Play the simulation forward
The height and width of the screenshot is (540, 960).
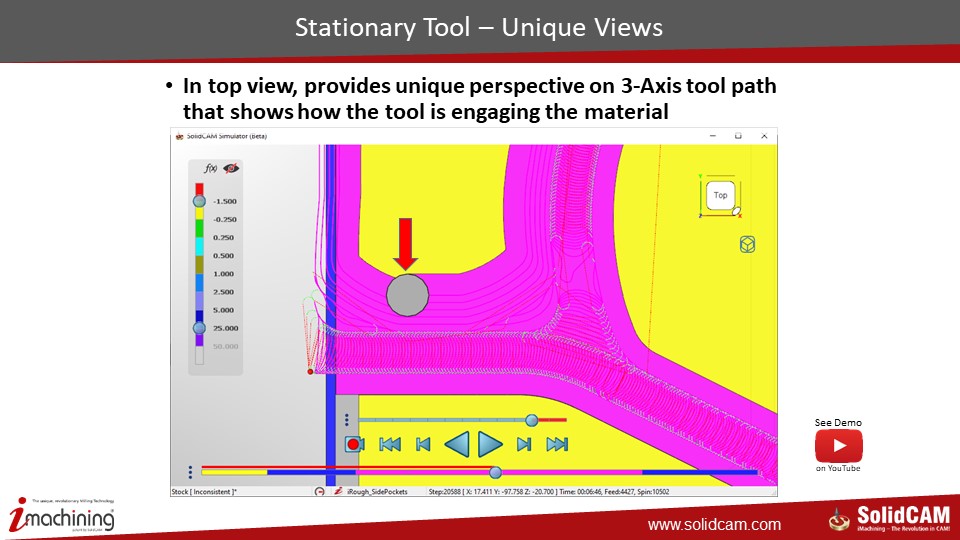[490, 444]
